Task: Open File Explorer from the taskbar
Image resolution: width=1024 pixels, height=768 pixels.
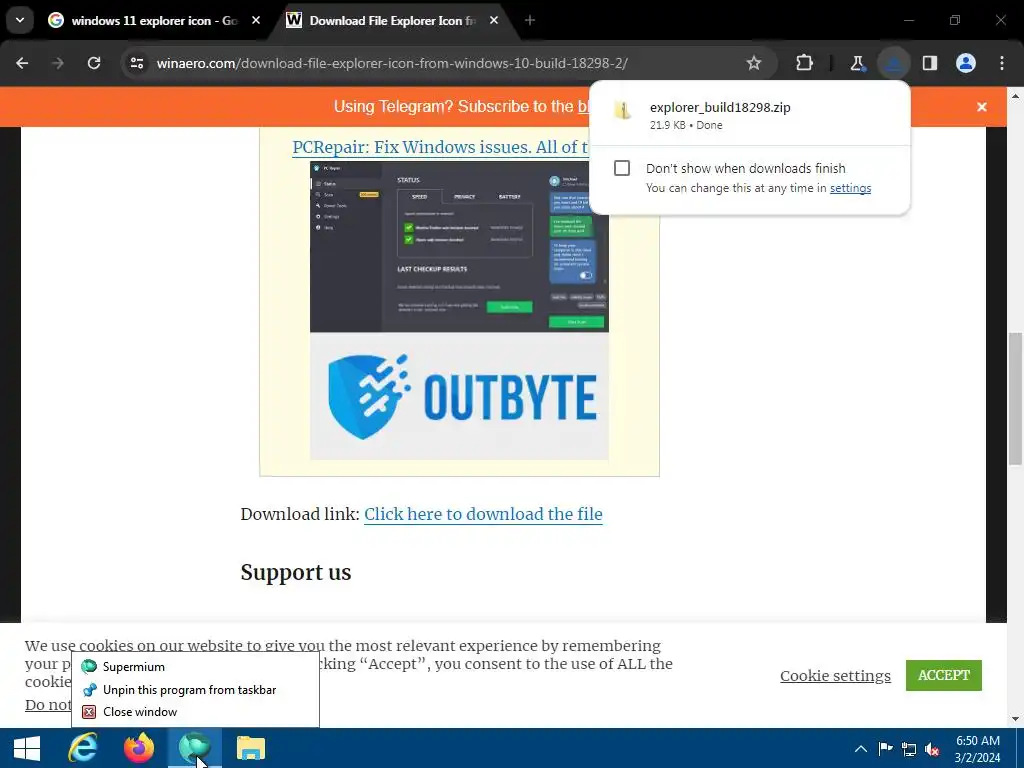Action: [251, 748]
